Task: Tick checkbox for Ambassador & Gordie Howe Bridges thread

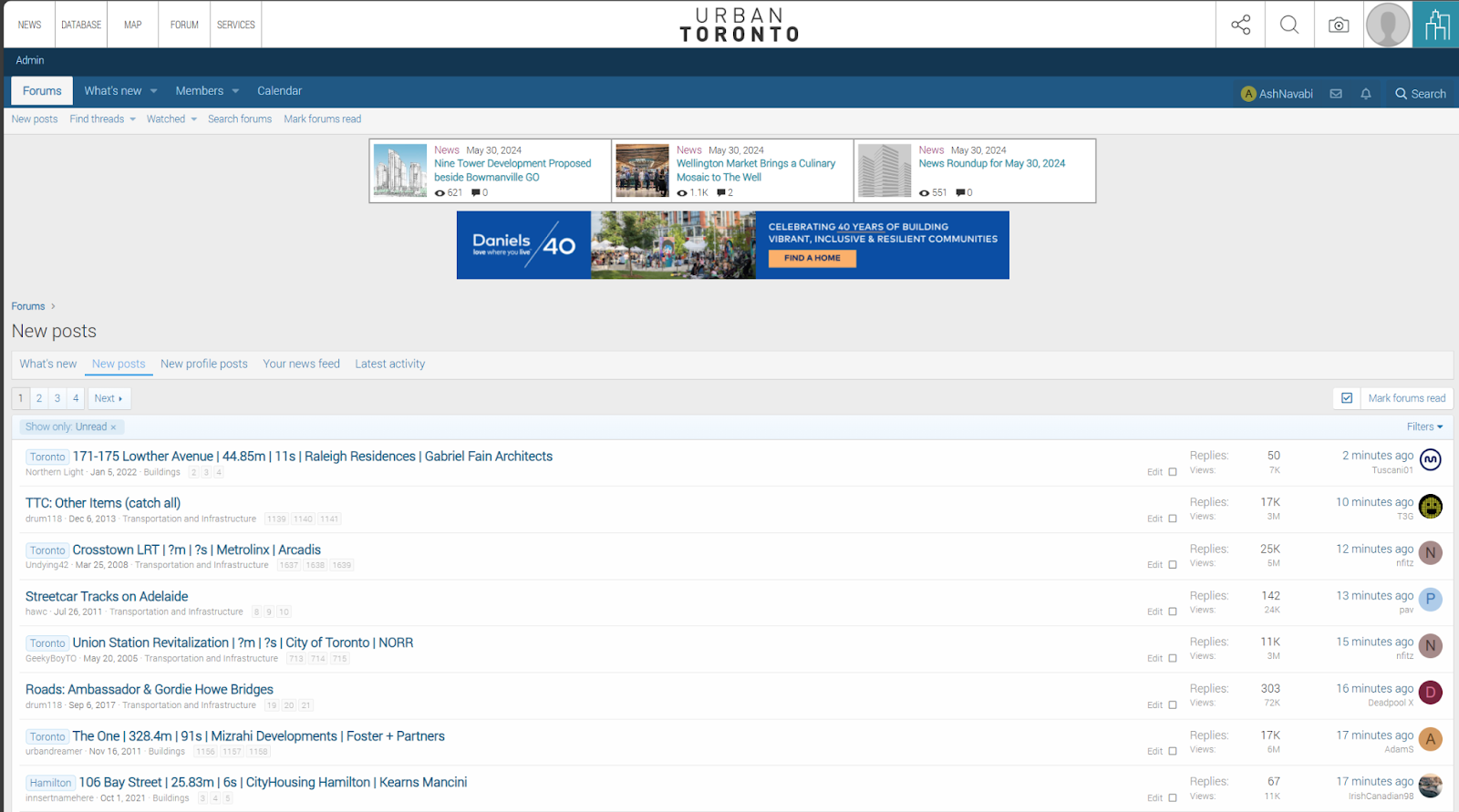Action: click(1173, 705)
